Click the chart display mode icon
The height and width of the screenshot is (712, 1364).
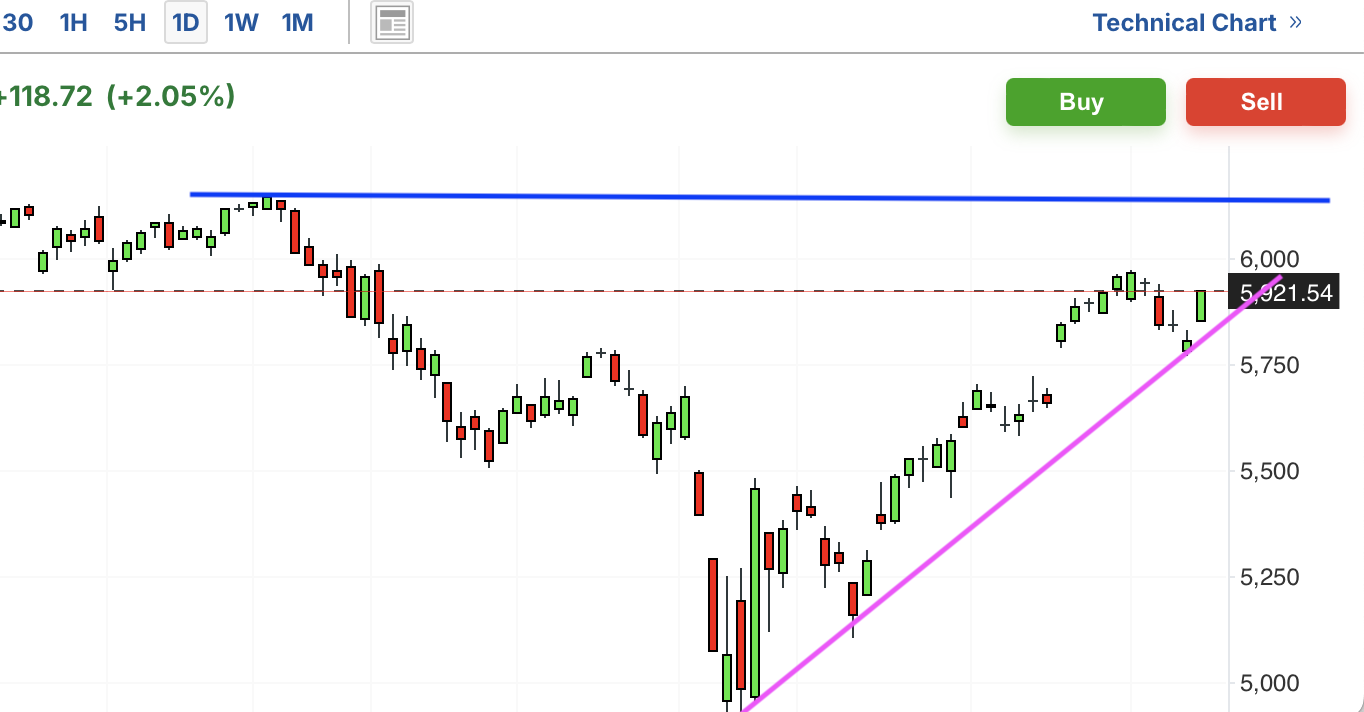click(392, 23)
